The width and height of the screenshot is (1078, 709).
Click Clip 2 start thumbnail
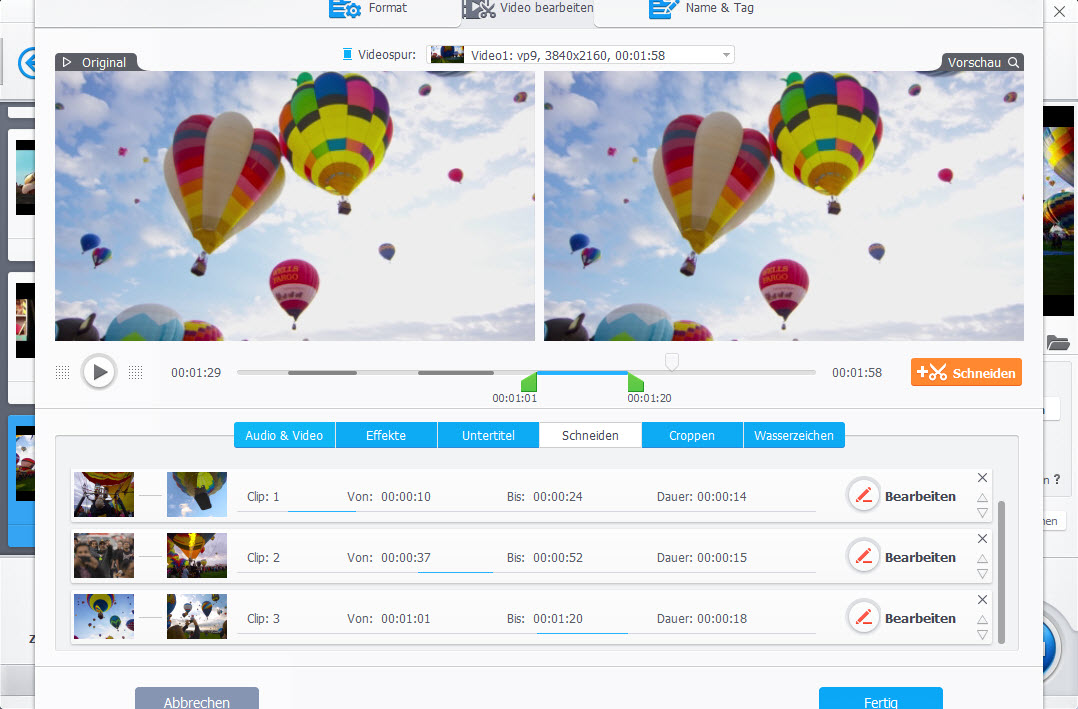pyautogui.click(x=104, y=556)
